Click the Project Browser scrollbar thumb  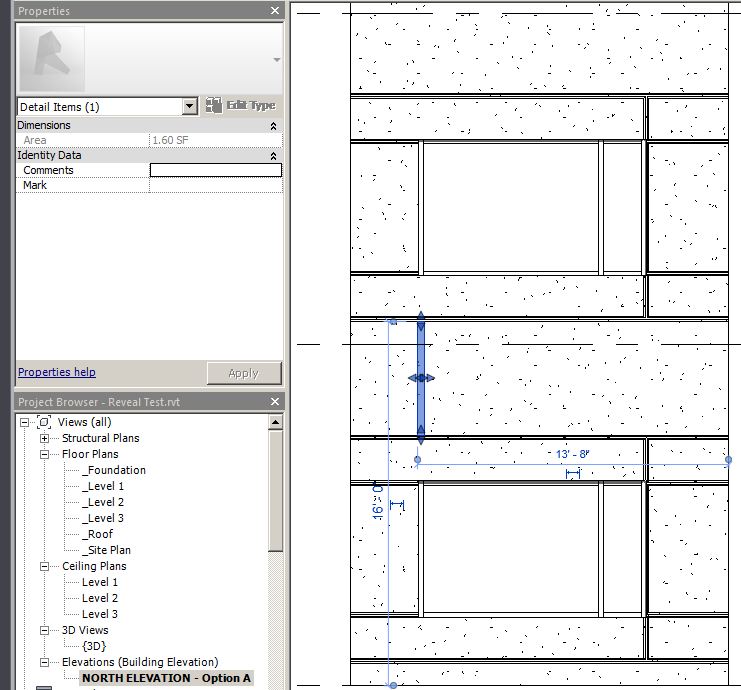[x=276, y=491]
